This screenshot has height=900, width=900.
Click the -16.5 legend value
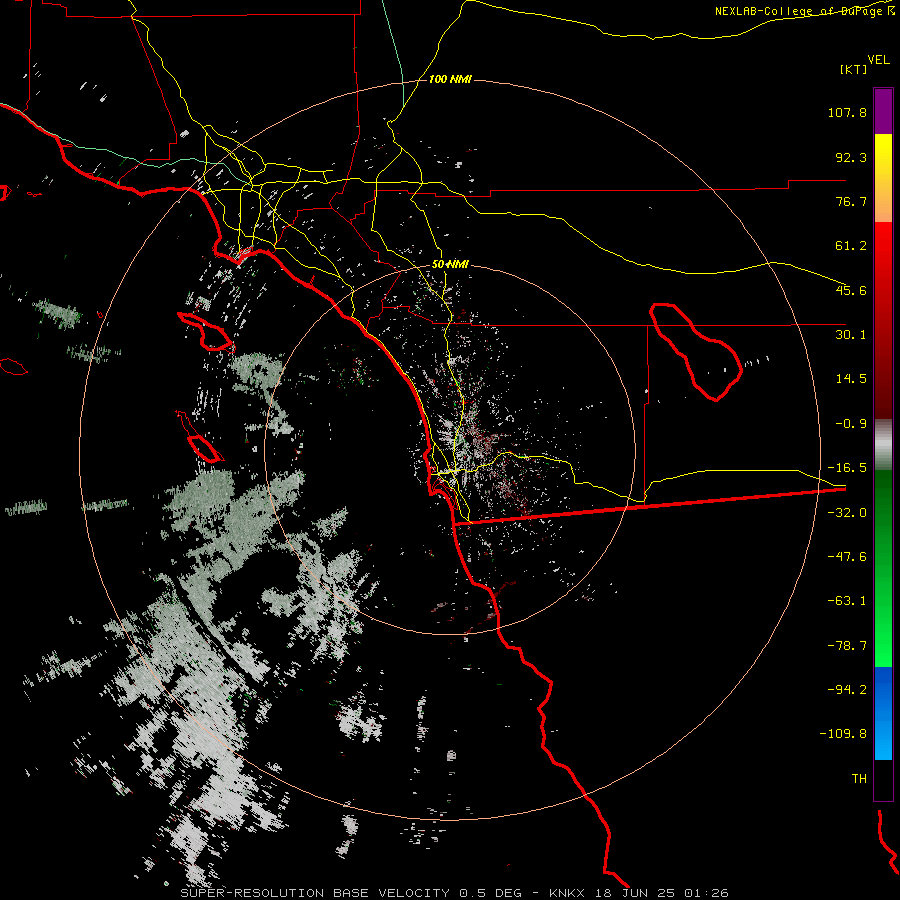coord(847,468)
